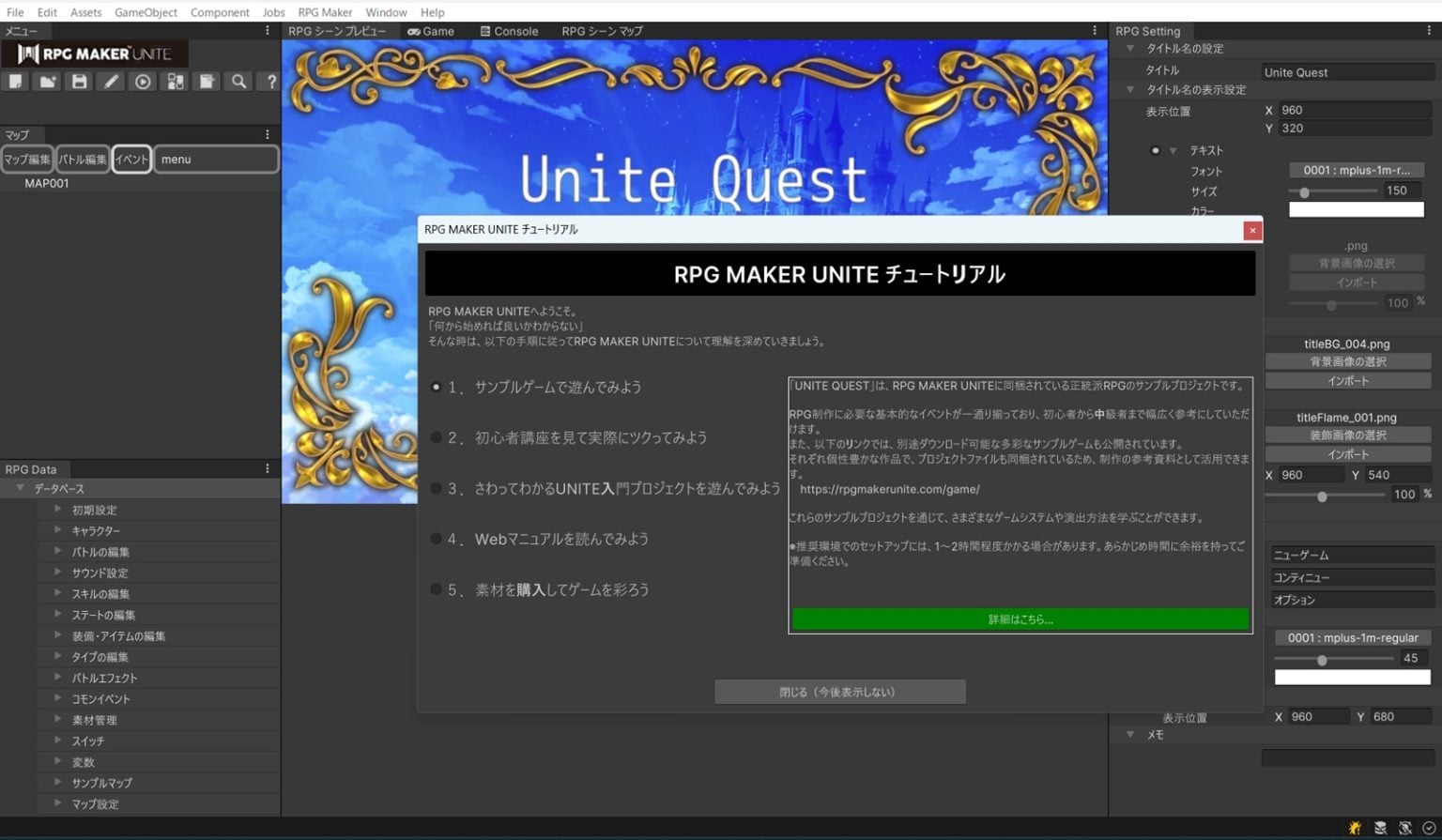
Task: Collapse the タイトル名の設定 section
Action: (x=1130, y=48)
